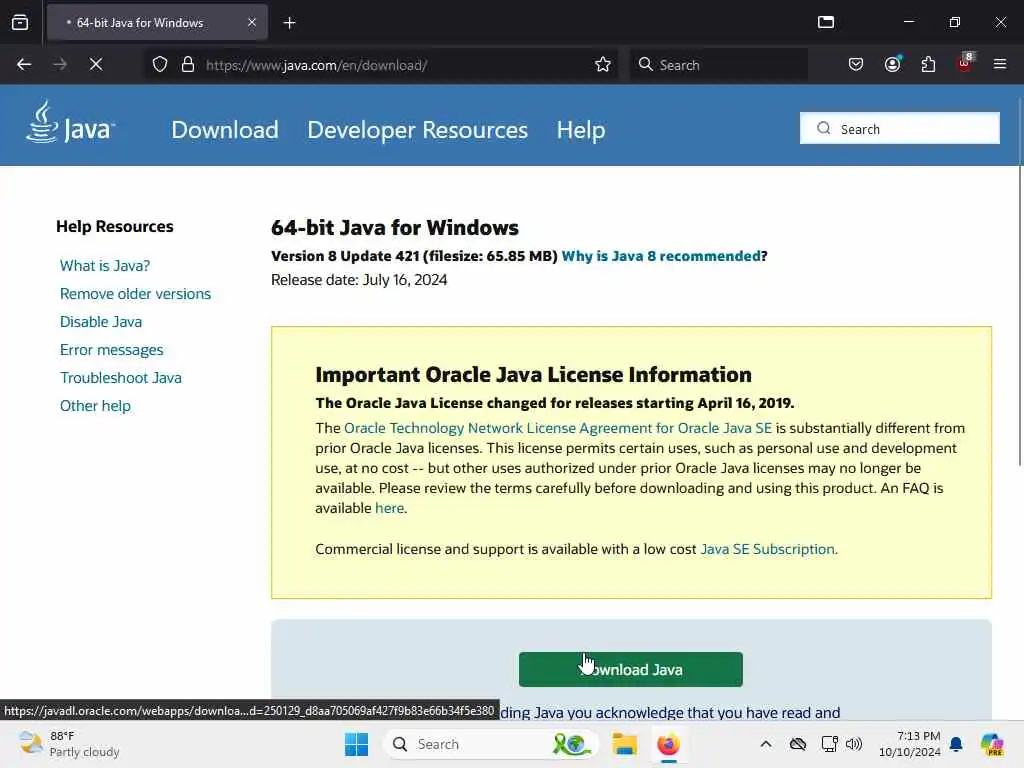Save page to Pocket icon
The image size is (1024, 768).
(856, 64)
